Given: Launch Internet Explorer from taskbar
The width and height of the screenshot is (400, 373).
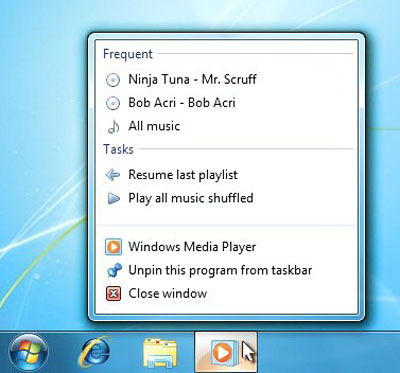Looking at the screenshot, I should 94,353.
